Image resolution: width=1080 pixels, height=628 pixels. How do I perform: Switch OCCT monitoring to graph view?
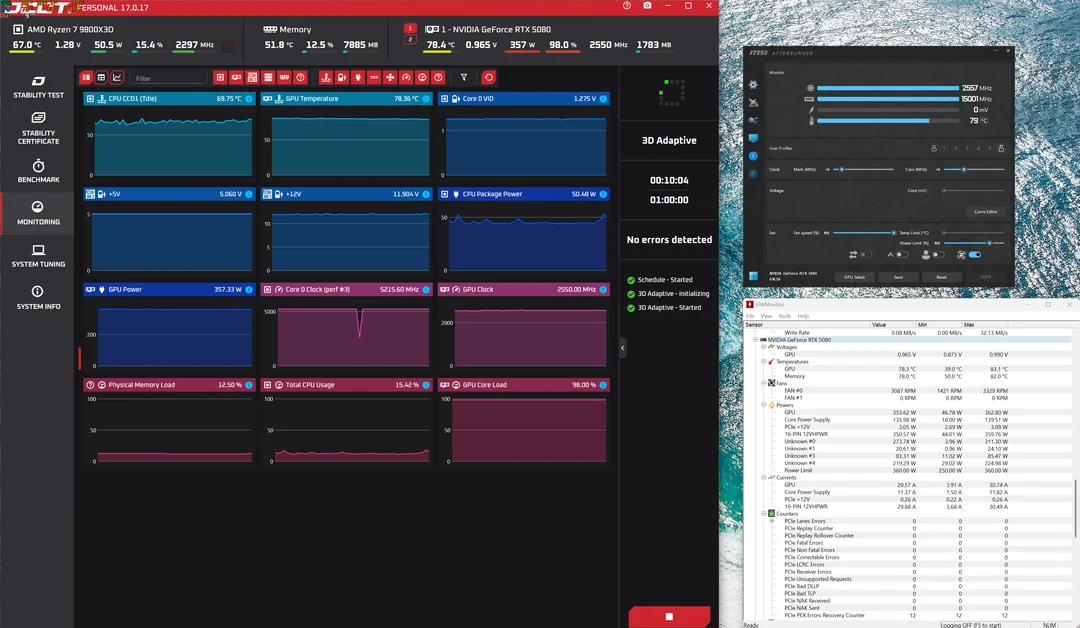[x=117, y=77]
